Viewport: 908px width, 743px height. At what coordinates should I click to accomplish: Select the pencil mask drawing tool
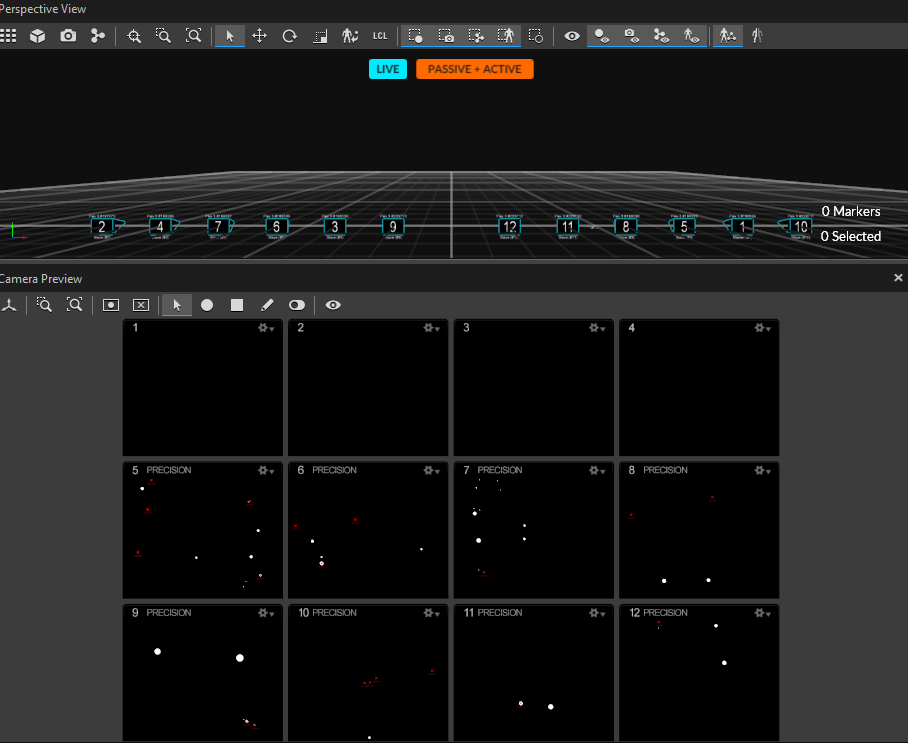(x=267, y=305)
